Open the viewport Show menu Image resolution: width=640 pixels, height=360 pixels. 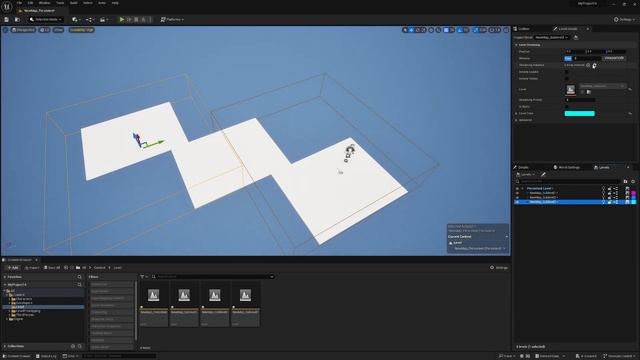(x=58, y=30)
